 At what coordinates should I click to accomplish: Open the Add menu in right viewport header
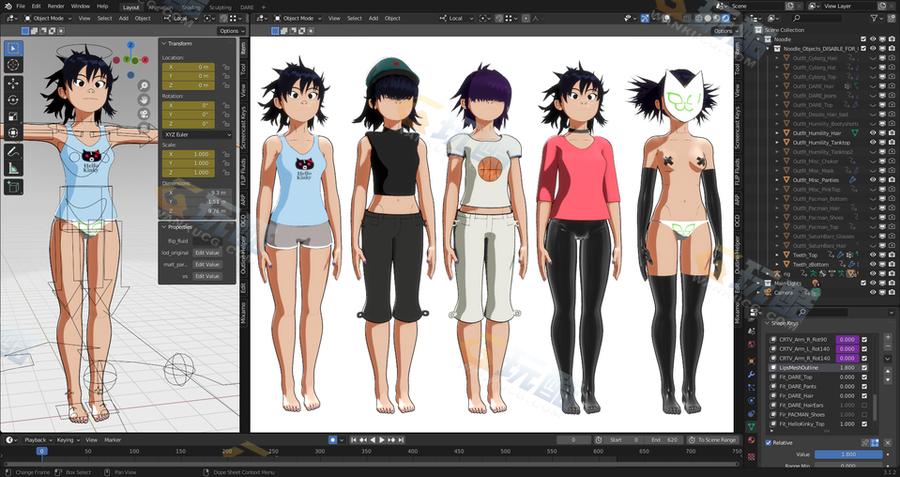373,18
